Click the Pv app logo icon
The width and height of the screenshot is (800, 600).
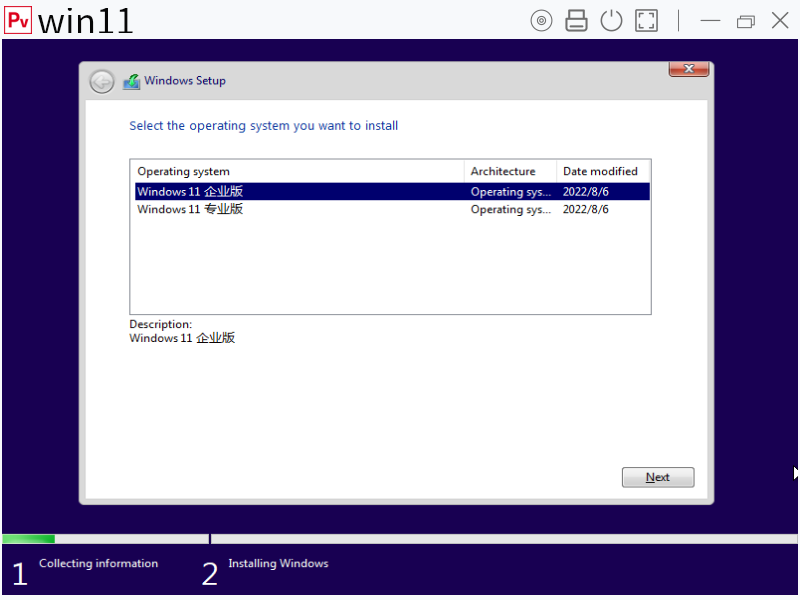18,20
